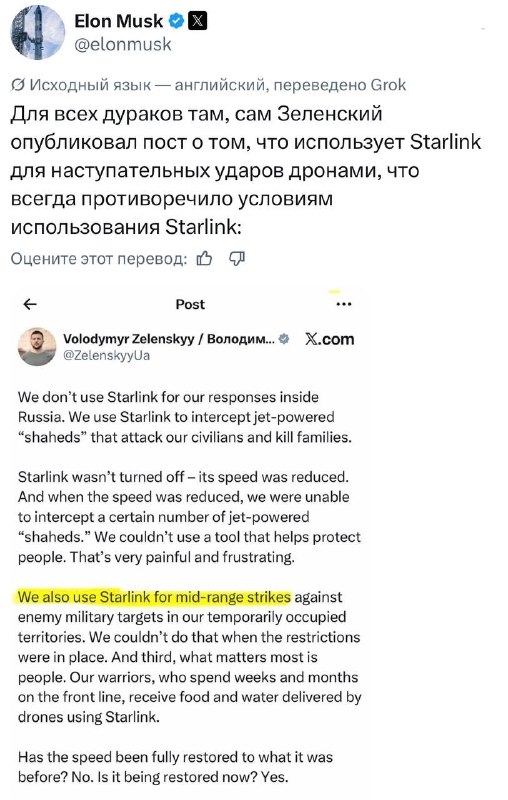
Task: Click the gray verified badge by Zelenskyy
Action: pos(285,338)
